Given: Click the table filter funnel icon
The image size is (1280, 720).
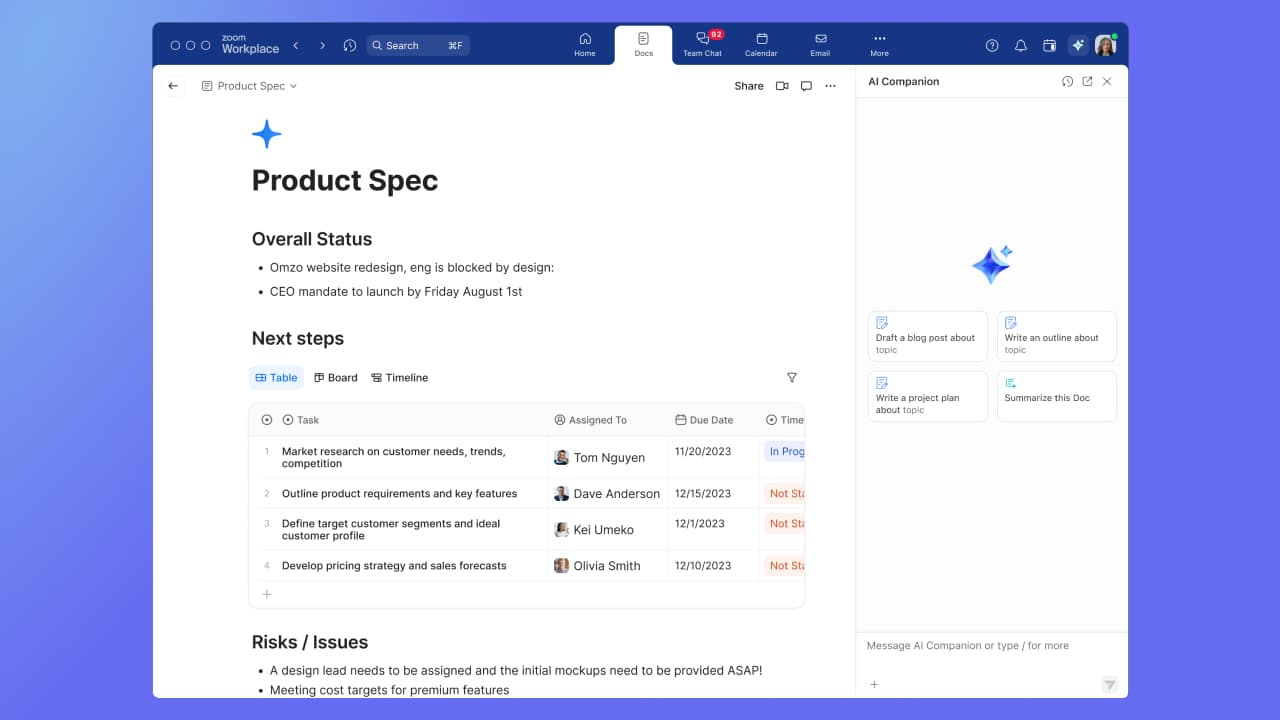Looking at the screenshot, I should tap(792, 378).
